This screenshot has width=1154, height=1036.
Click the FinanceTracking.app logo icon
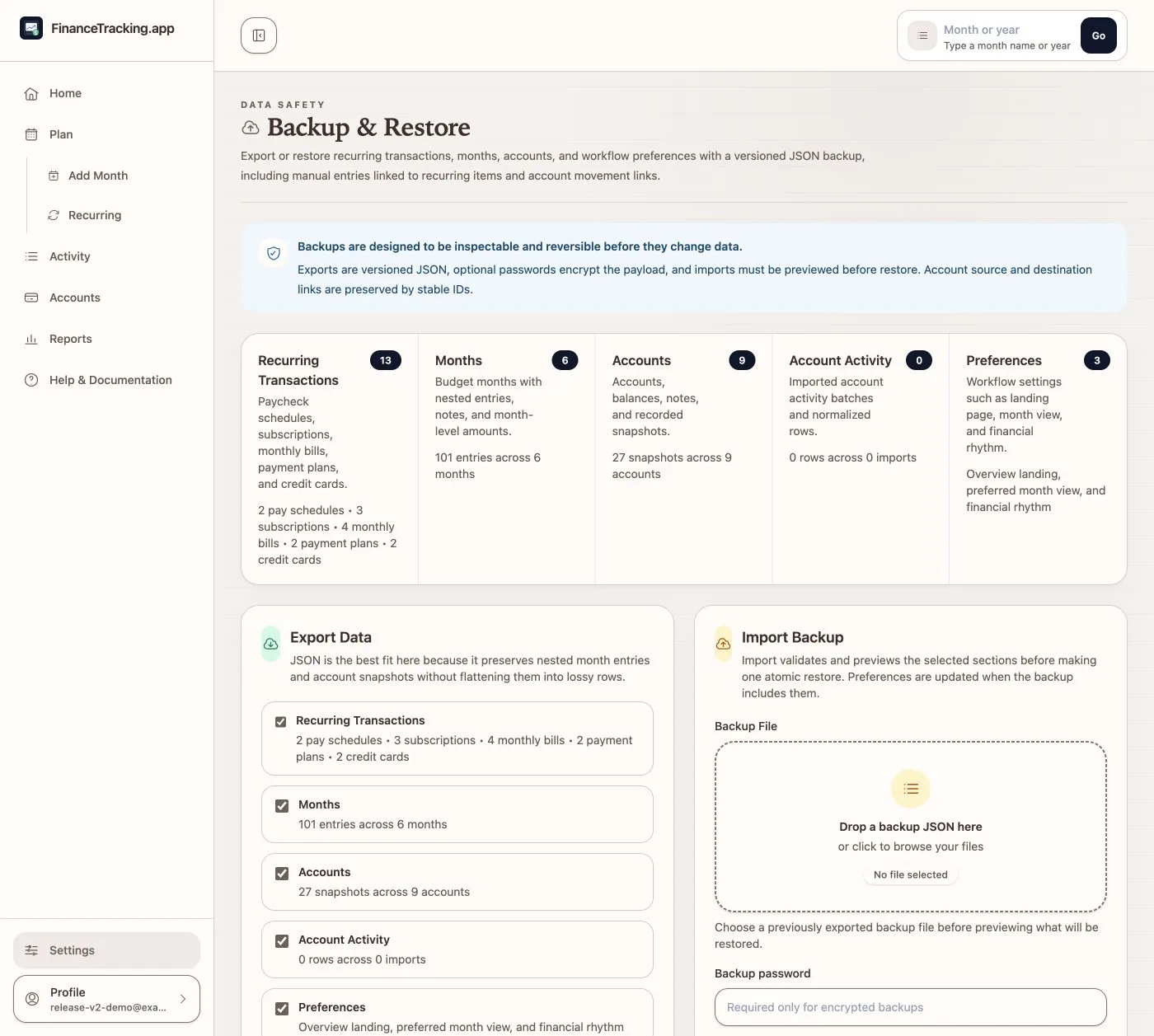[31, 28]
